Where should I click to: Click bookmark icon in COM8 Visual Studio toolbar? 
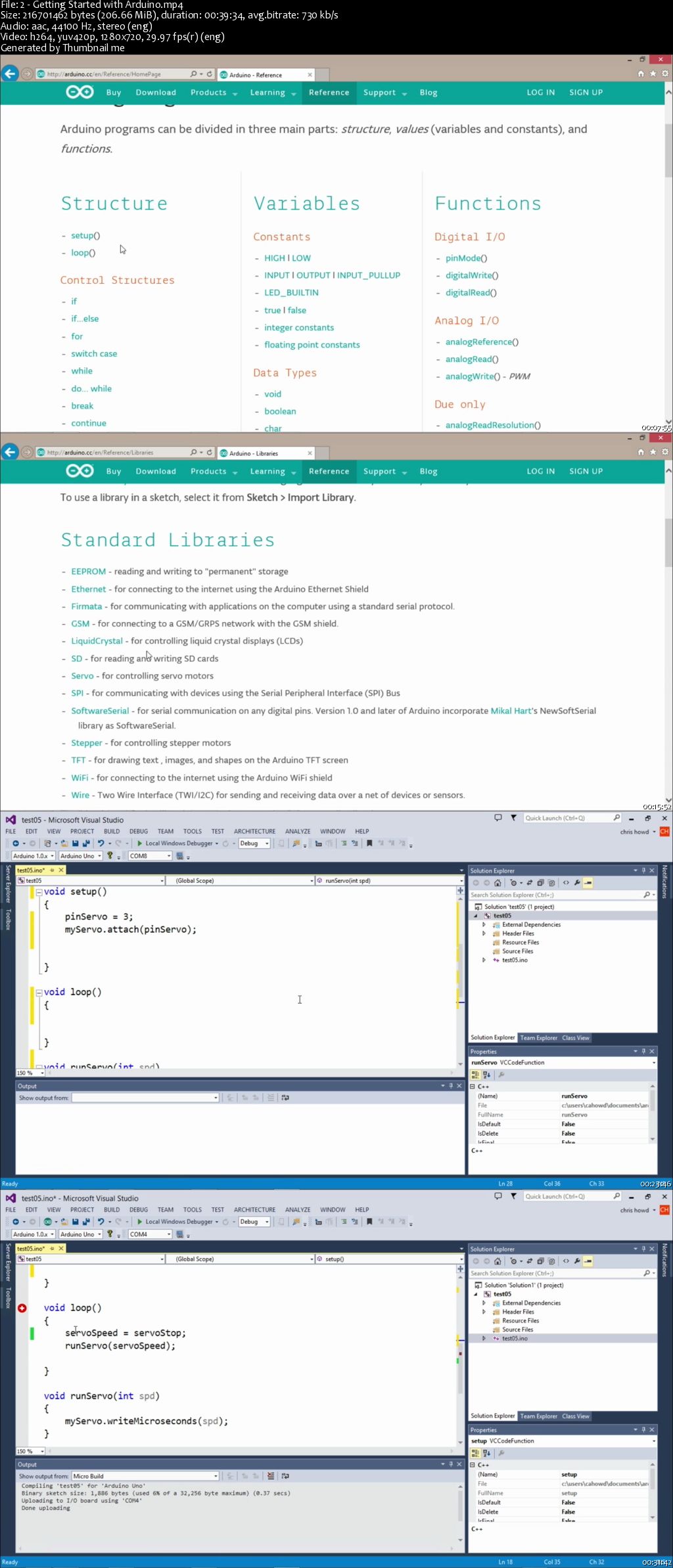[x=369, y=843]
